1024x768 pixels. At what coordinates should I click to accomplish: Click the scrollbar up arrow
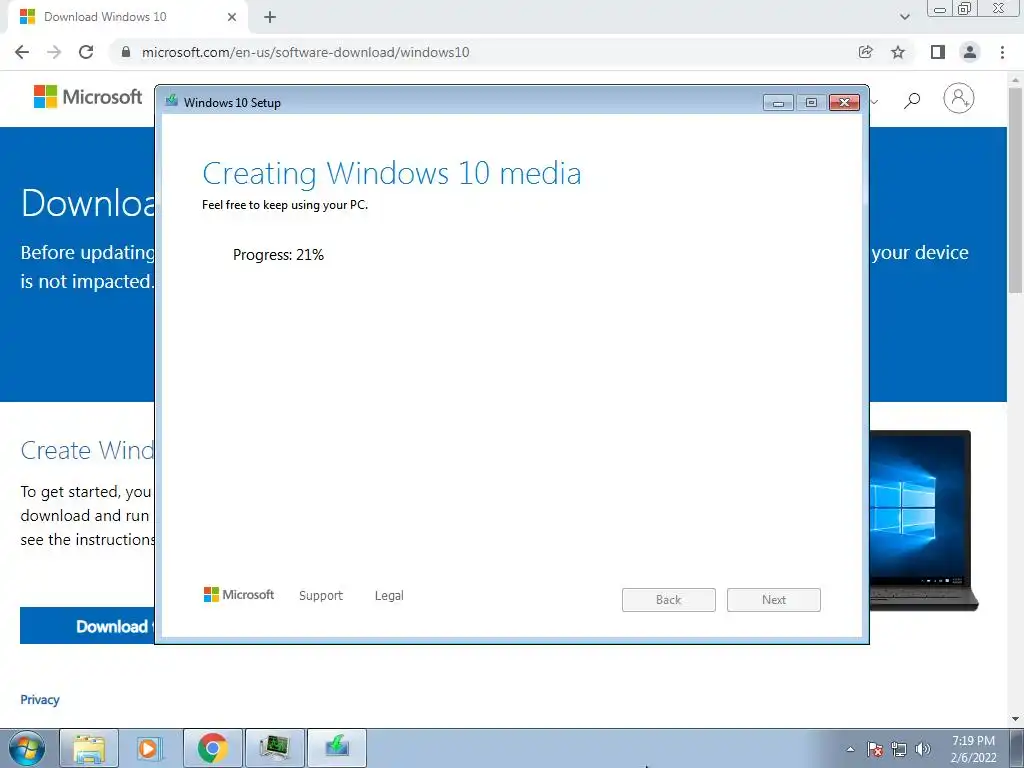point(1016,78)
